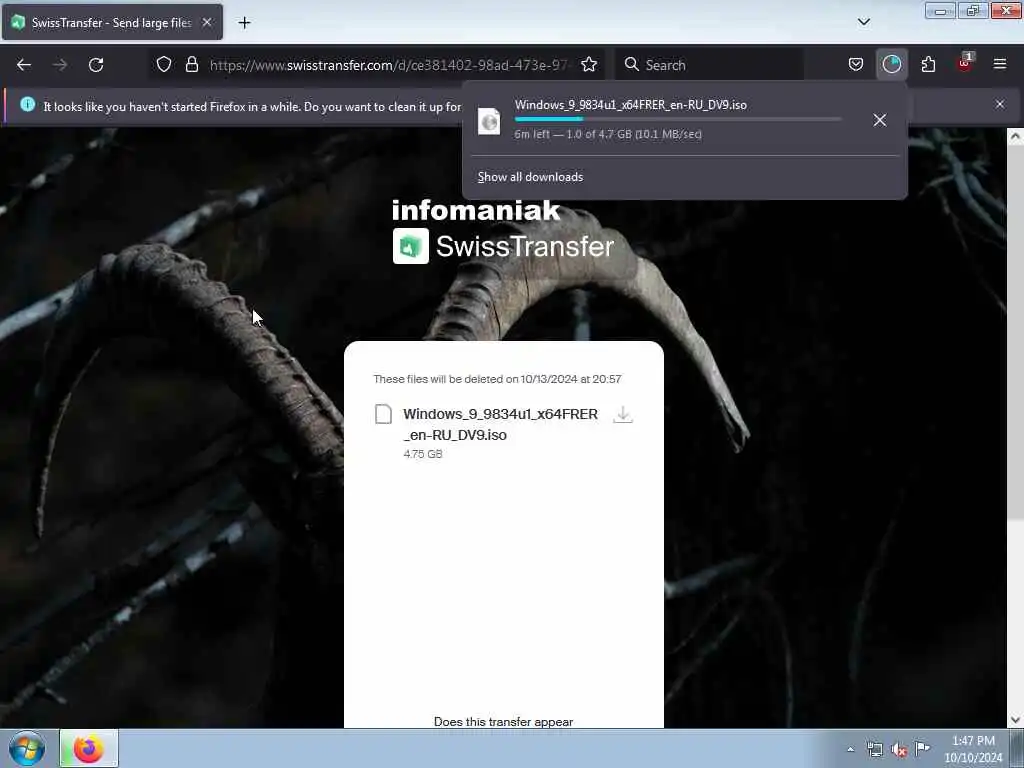Image resolution: width=1024 pixels, height=768 pixels.
Task: Click the infomaniak brand text
Action: coord(476,211)
